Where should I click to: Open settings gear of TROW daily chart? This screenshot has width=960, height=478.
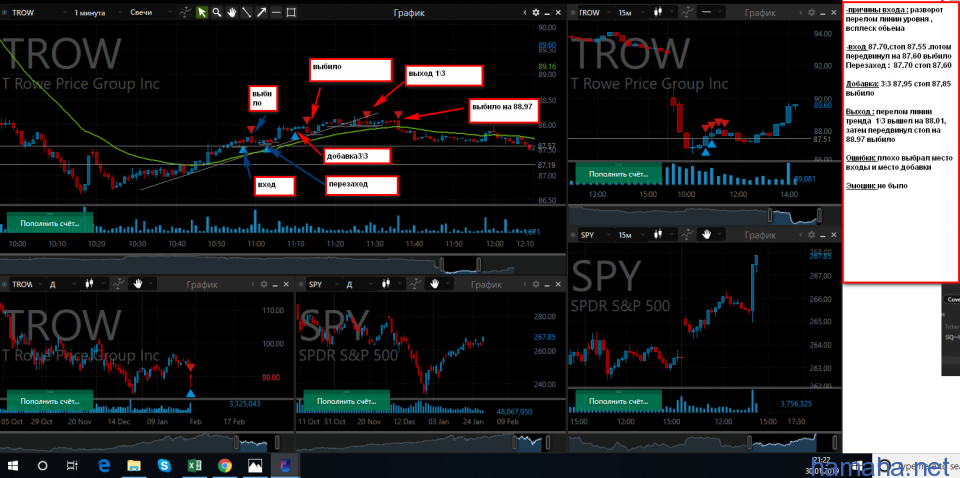(x=264, y=285)
